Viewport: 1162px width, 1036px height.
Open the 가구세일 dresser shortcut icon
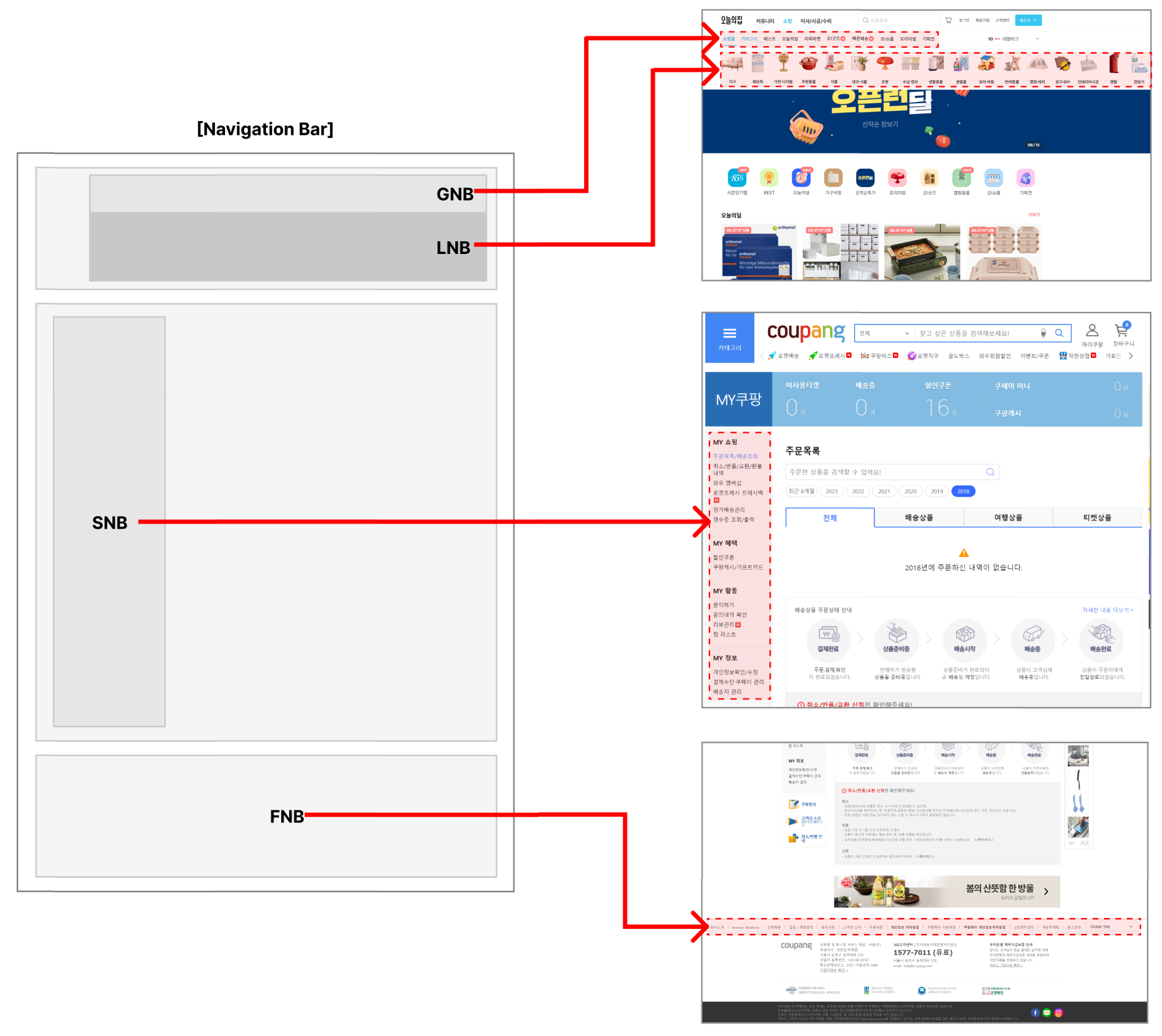(833, 178)
